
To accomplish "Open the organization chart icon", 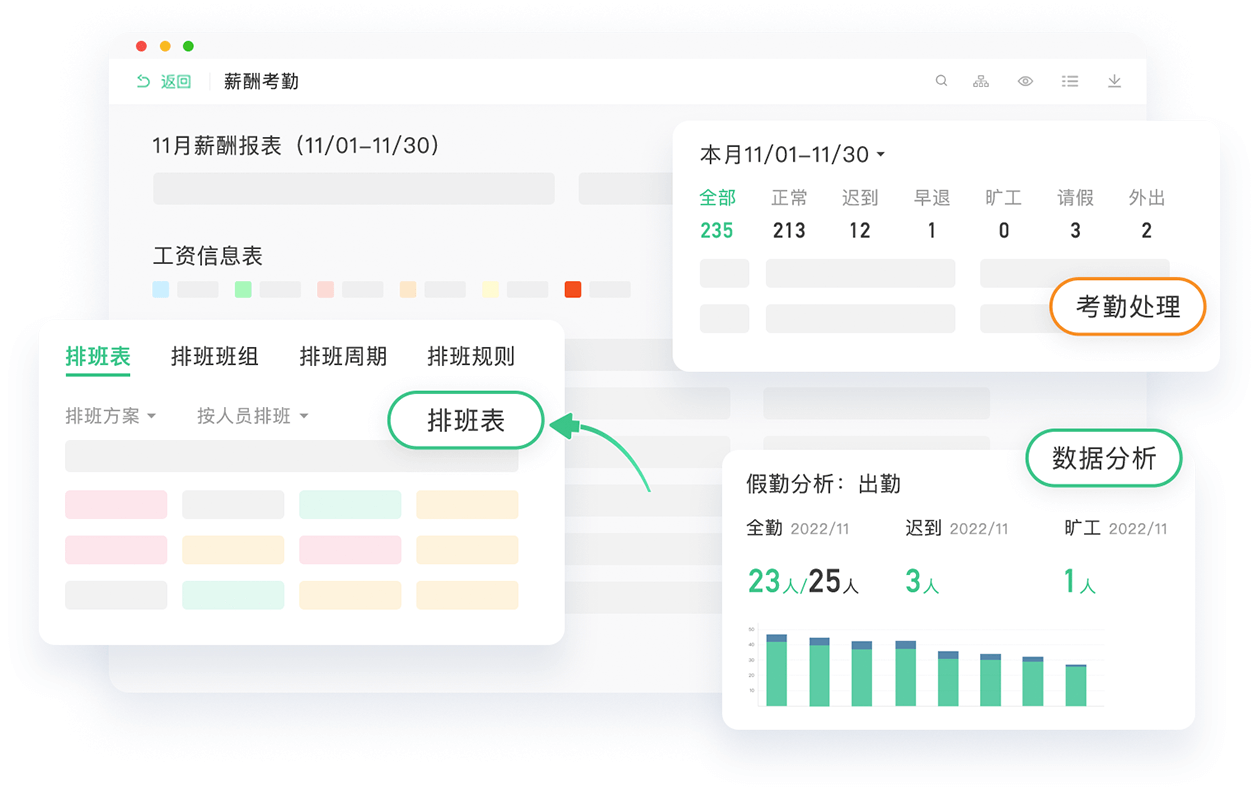I will click(x=981, y=81).
